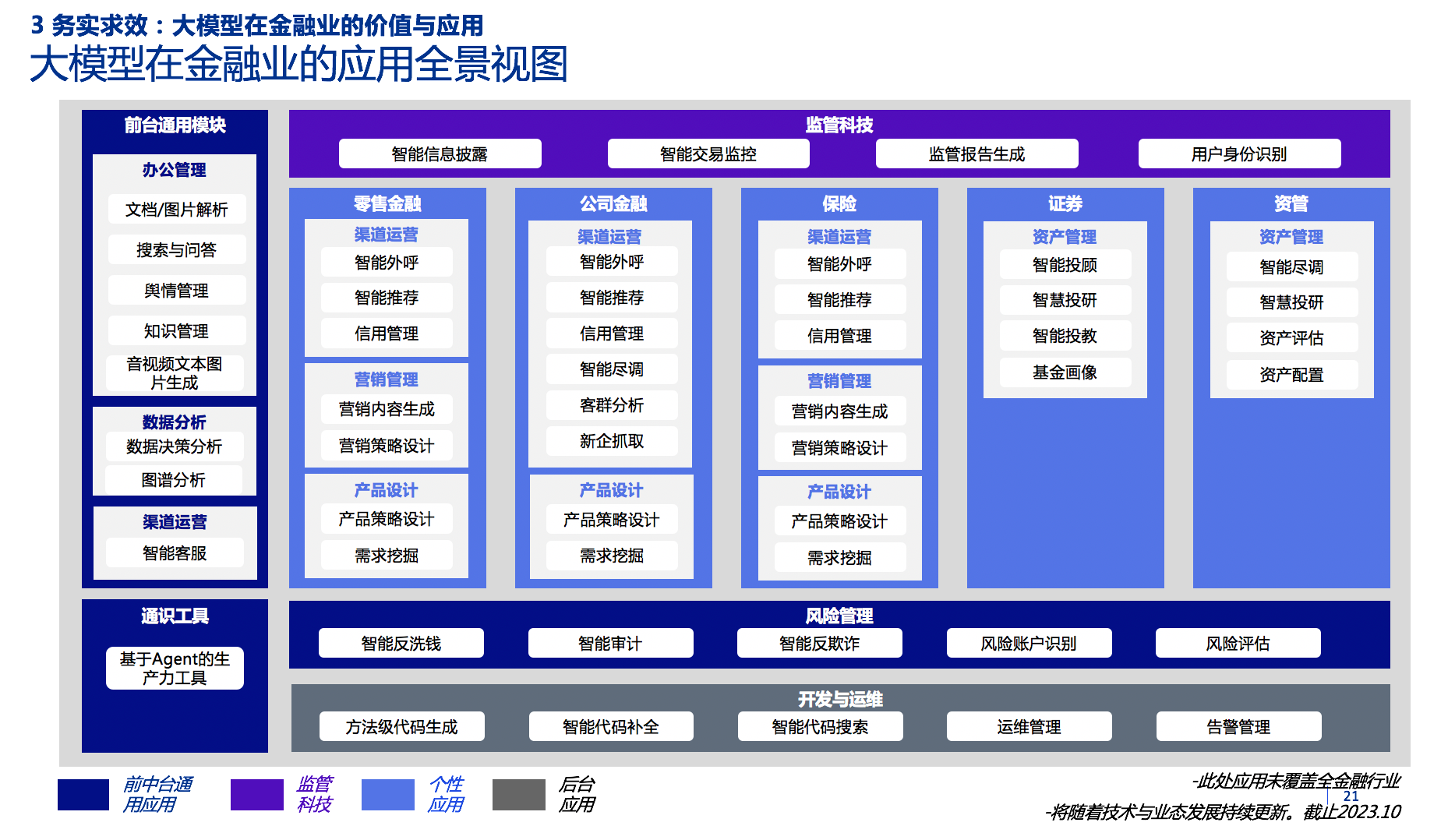
Task: Click the 智能投顾 box
Action: coord(1065,264)
